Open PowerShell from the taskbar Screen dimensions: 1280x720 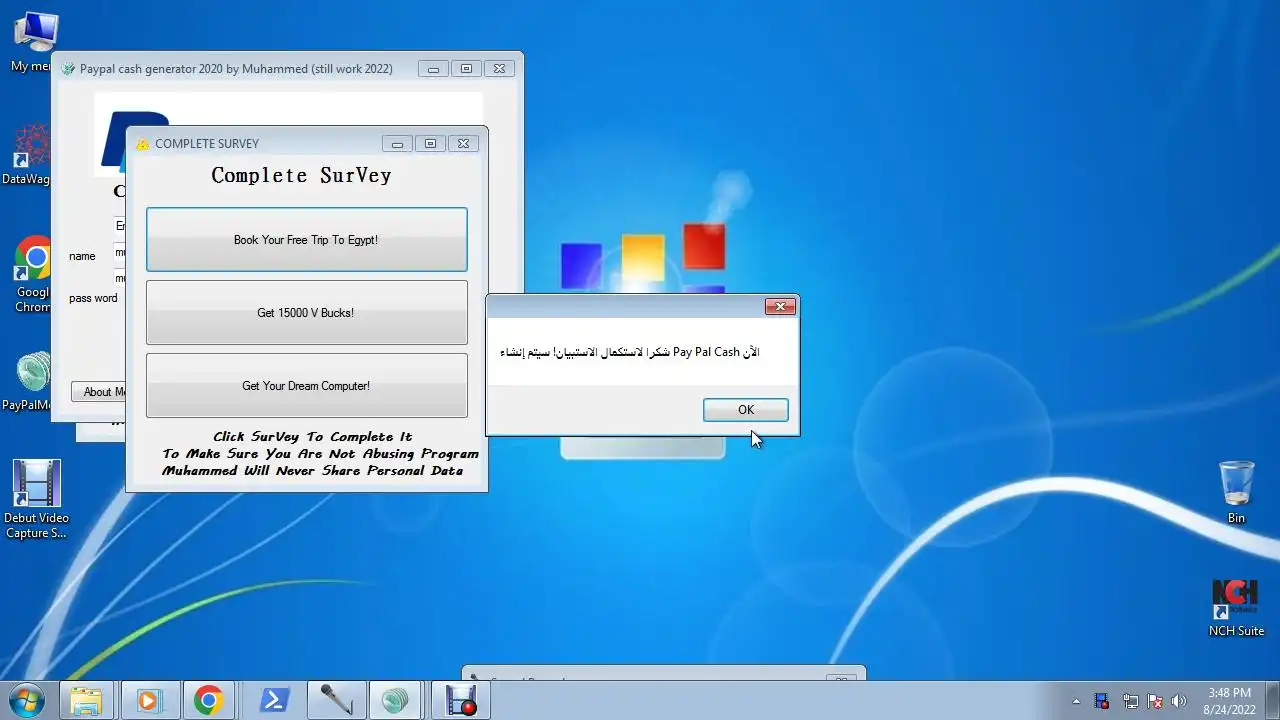pos(274,701)
